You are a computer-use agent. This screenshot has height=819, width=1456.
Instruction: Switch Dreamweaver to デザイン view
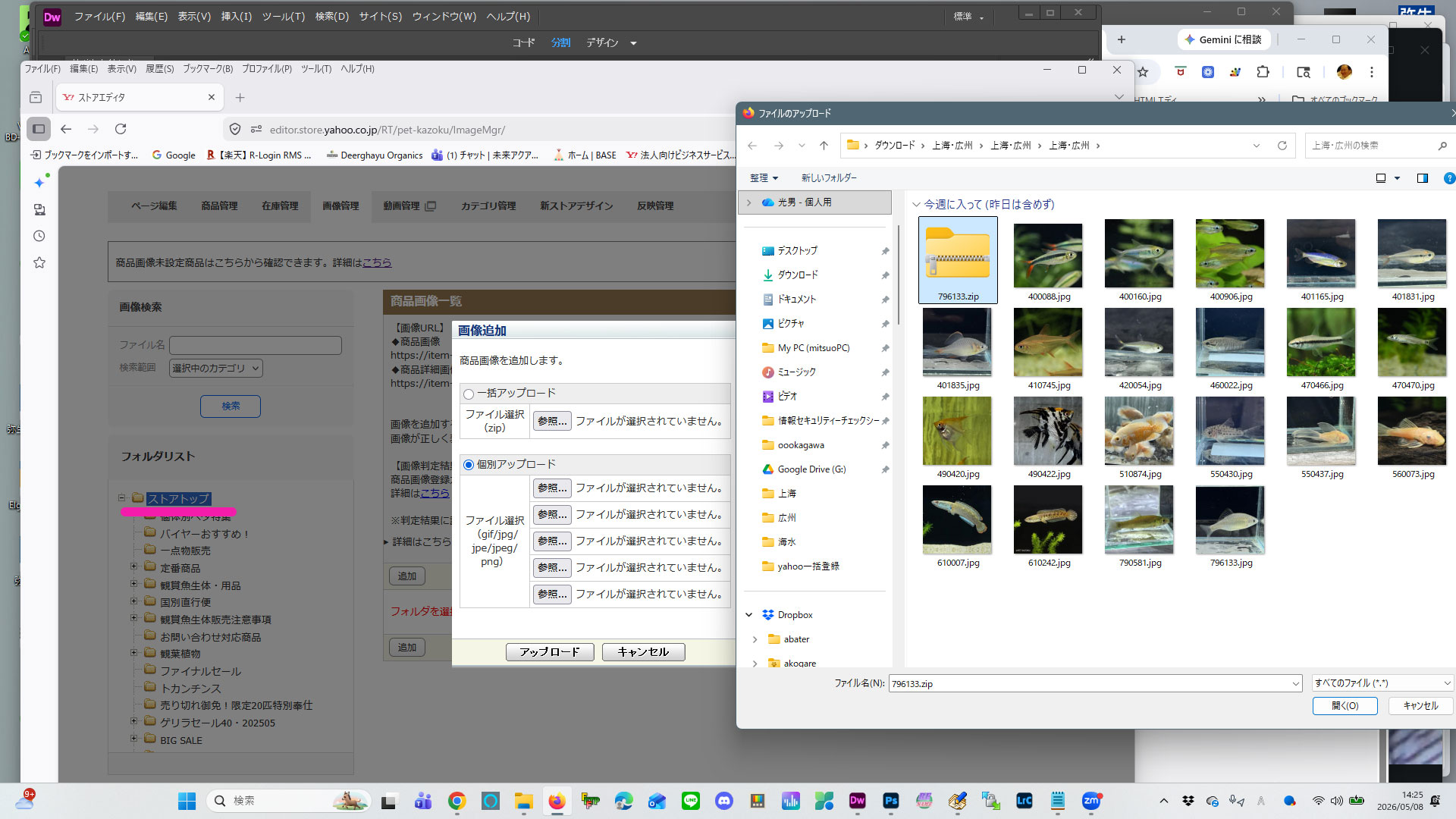tap(602, 43)
